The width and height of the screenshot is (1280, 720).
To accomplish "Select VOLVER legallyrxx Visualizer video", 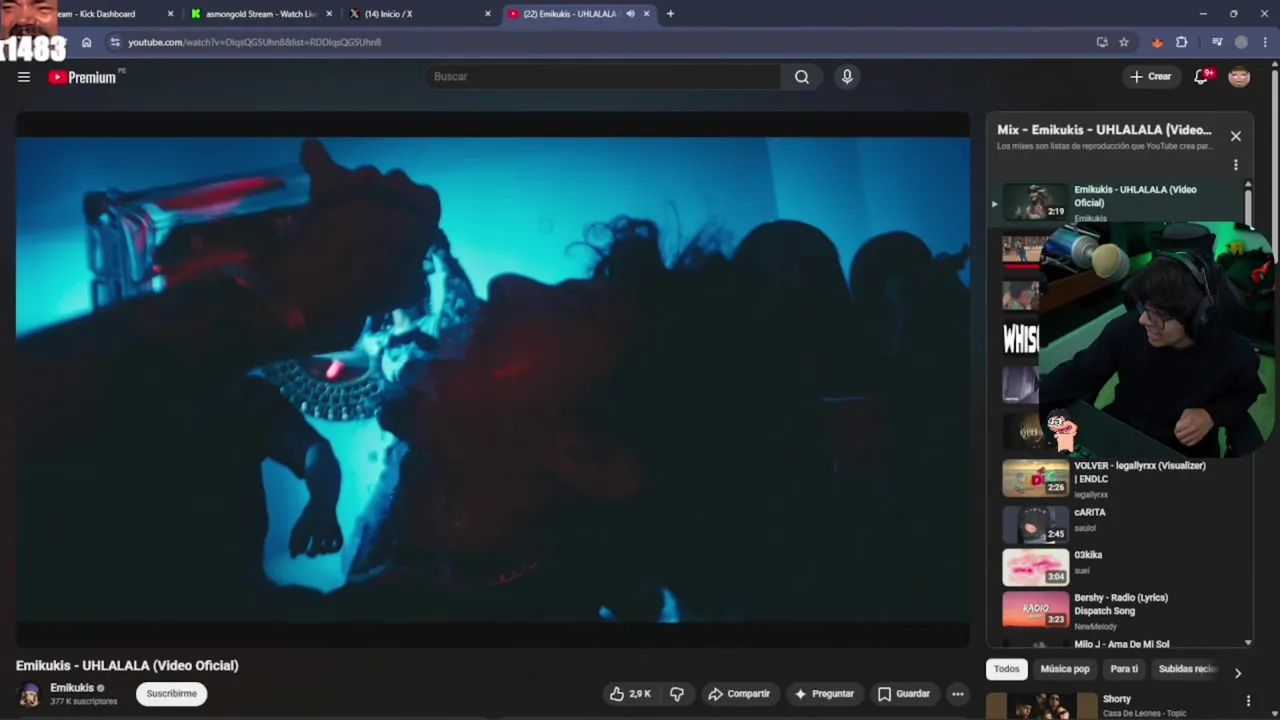I will click(1120, 478).
